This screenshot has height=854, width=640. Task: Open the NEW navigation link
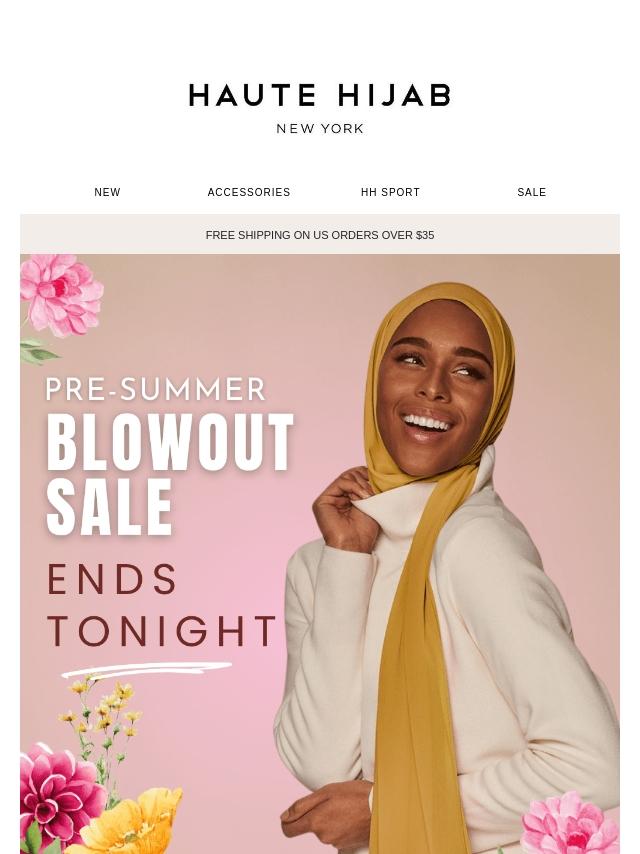point(107,192)
